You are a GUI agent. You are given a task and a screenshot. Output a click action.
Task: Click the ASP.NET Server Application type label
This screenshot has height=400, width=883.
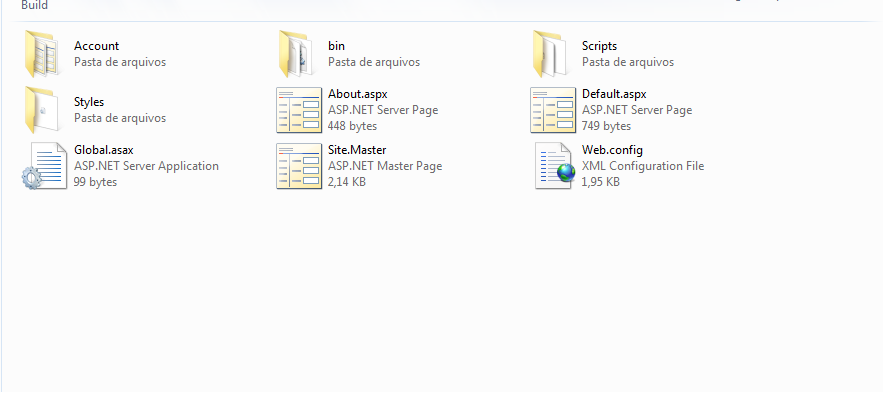click(146, 166)
